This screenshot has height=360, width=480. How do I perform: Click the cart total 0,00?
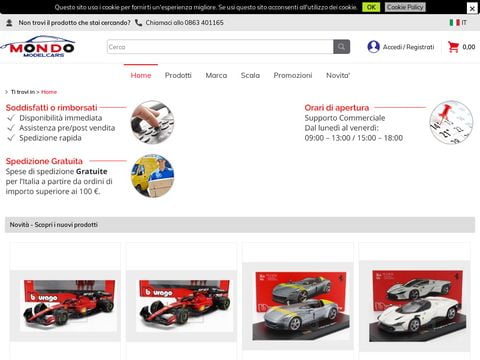pyautogui.click(x=469, y=47)
